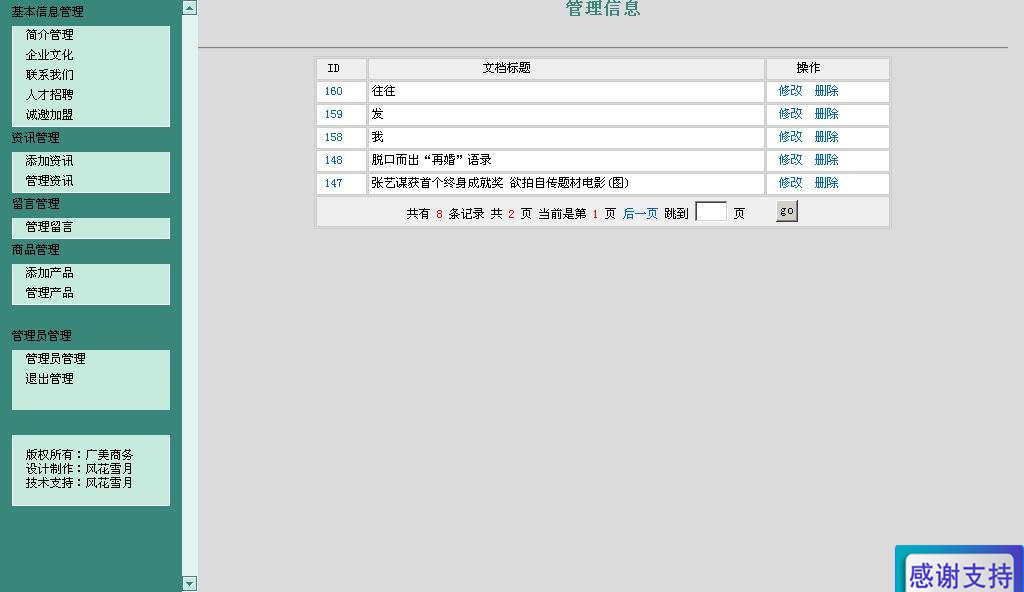Choose 修改 in the row for 158

(790, 137)
